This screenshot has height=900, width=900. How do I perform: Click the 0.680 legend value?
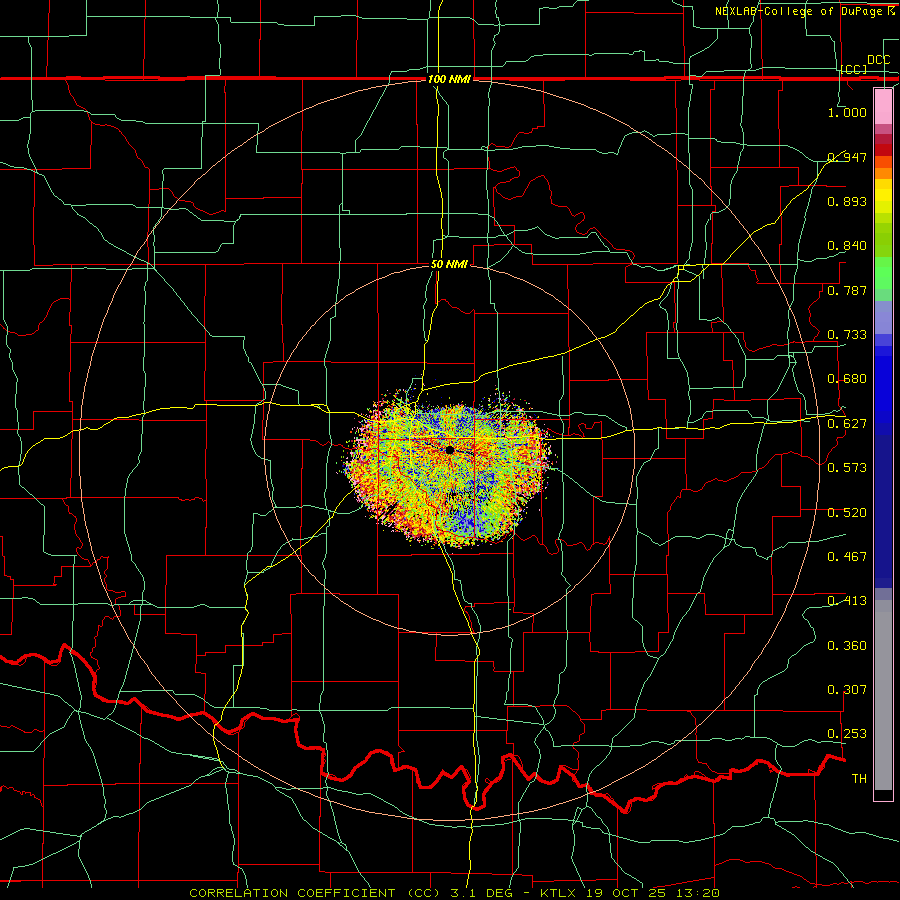point(847,379)
